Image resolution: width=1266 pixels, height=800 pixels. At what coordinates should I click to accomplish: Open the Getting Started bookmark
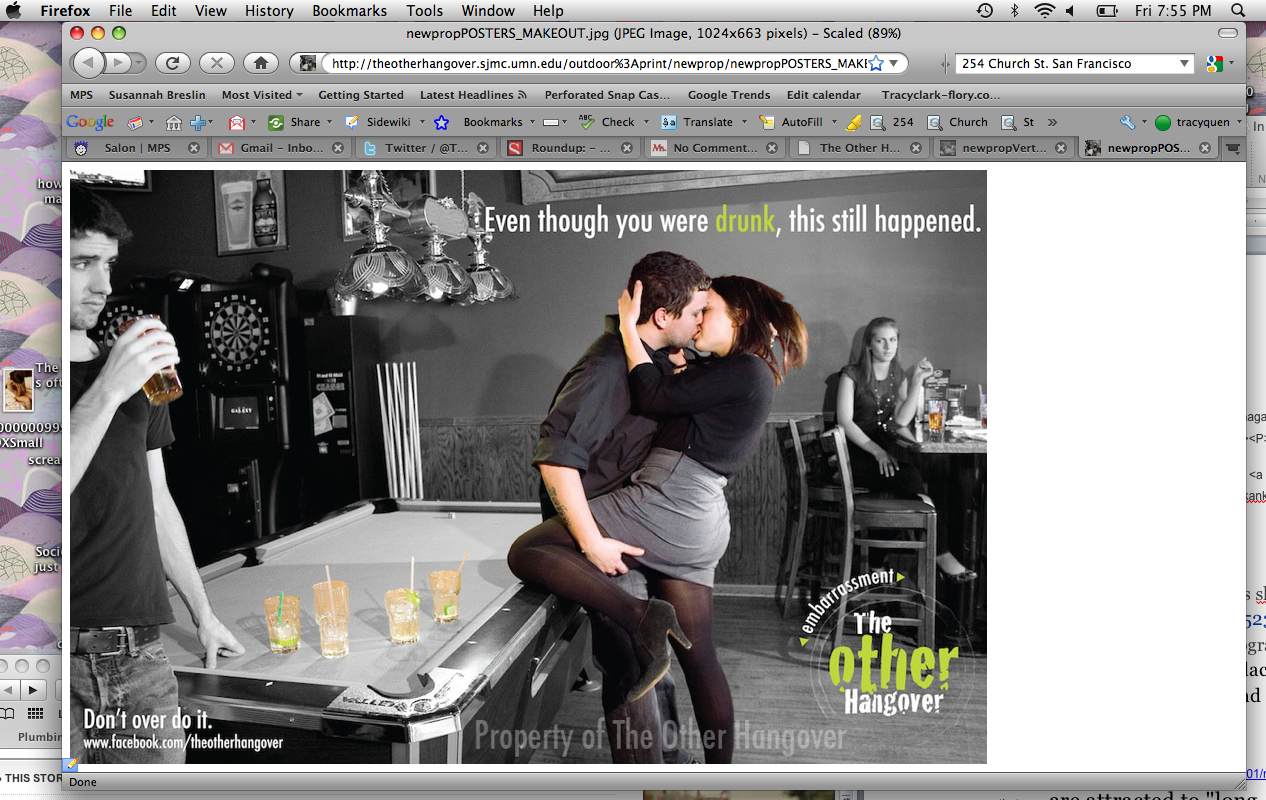click(x=361, y=95)
